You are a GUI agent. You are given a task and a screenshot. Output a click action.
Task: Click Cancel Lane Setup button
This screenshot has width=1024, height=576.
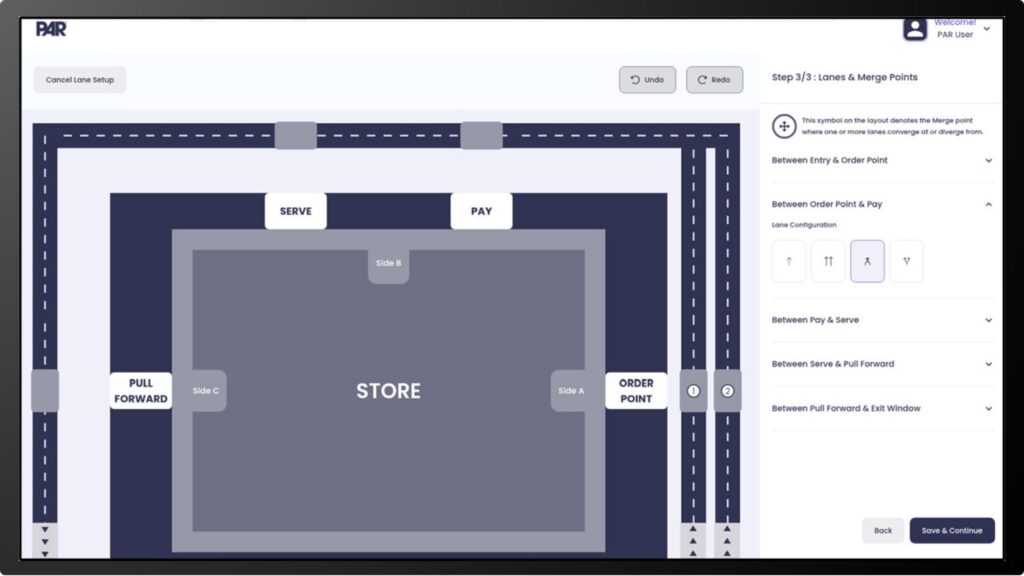coord(80,80)
